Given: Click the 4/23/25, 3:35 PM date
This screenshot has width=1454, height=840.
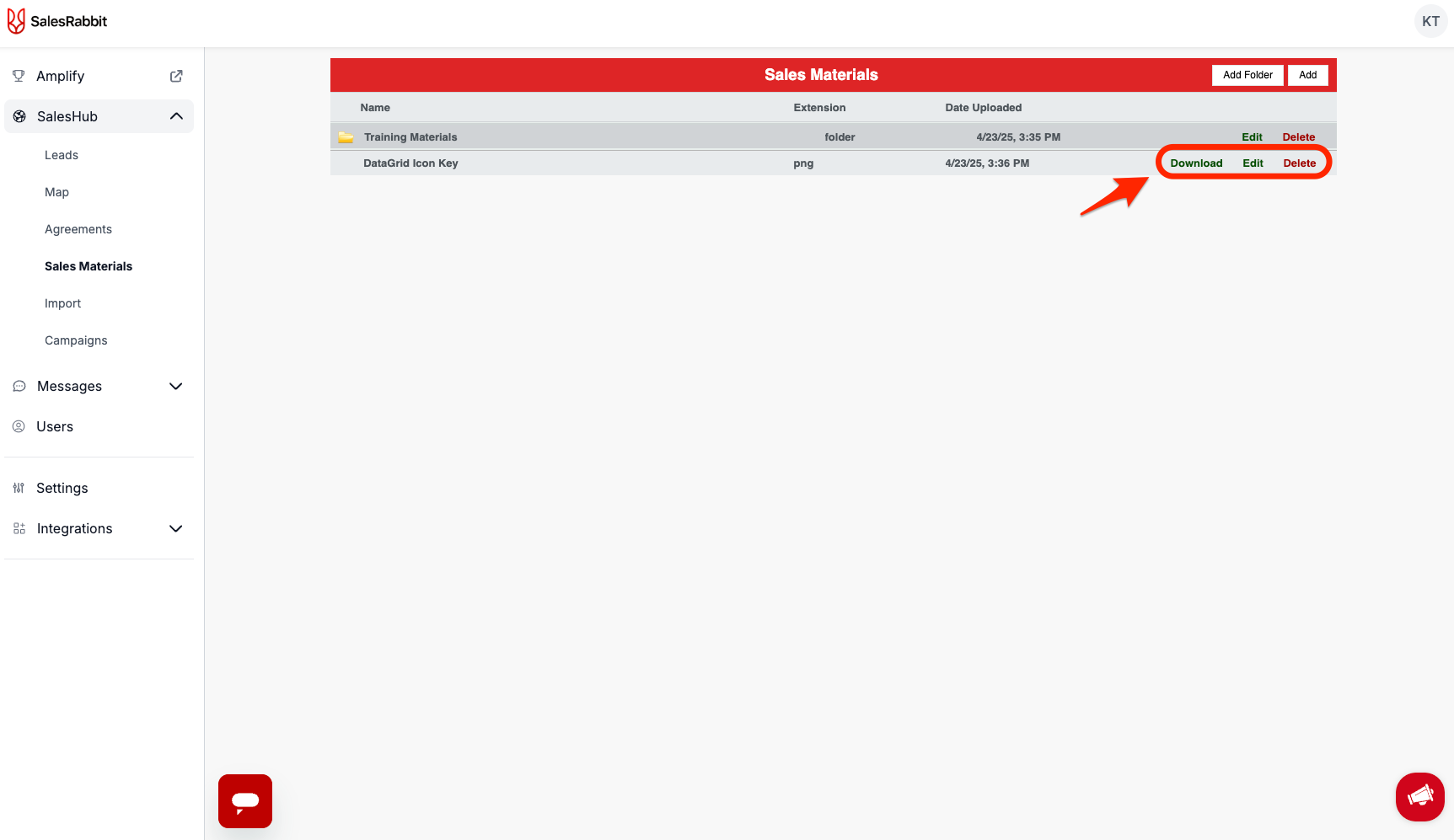Looking at the screenshot, I should pos(1018,137).
